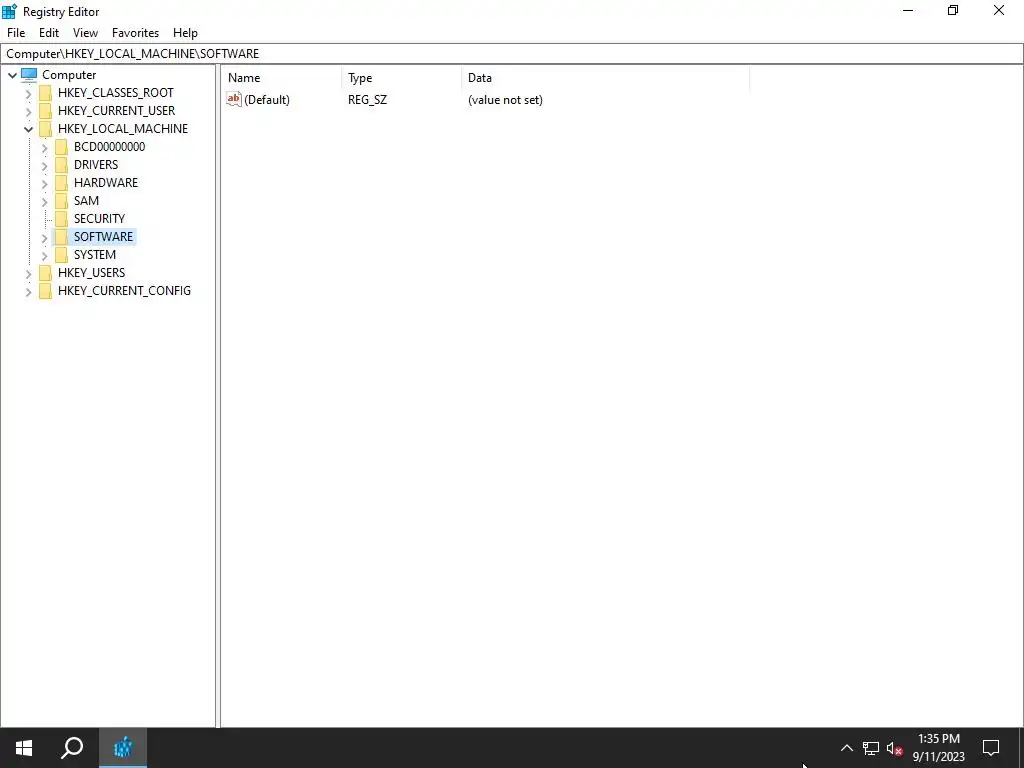Open the Edit menu

pos(49,33)
